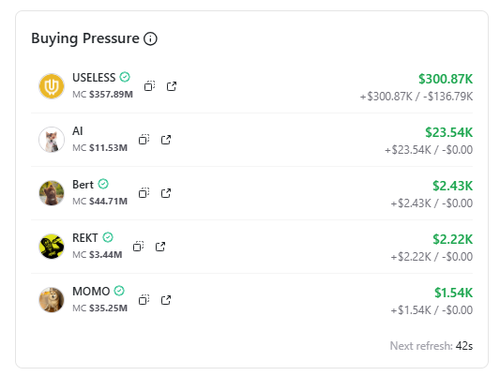Viewport: 500px width, 376px height.
Task: Open REKT token external link
Action: pyautogui.click(x=160, y=246)
